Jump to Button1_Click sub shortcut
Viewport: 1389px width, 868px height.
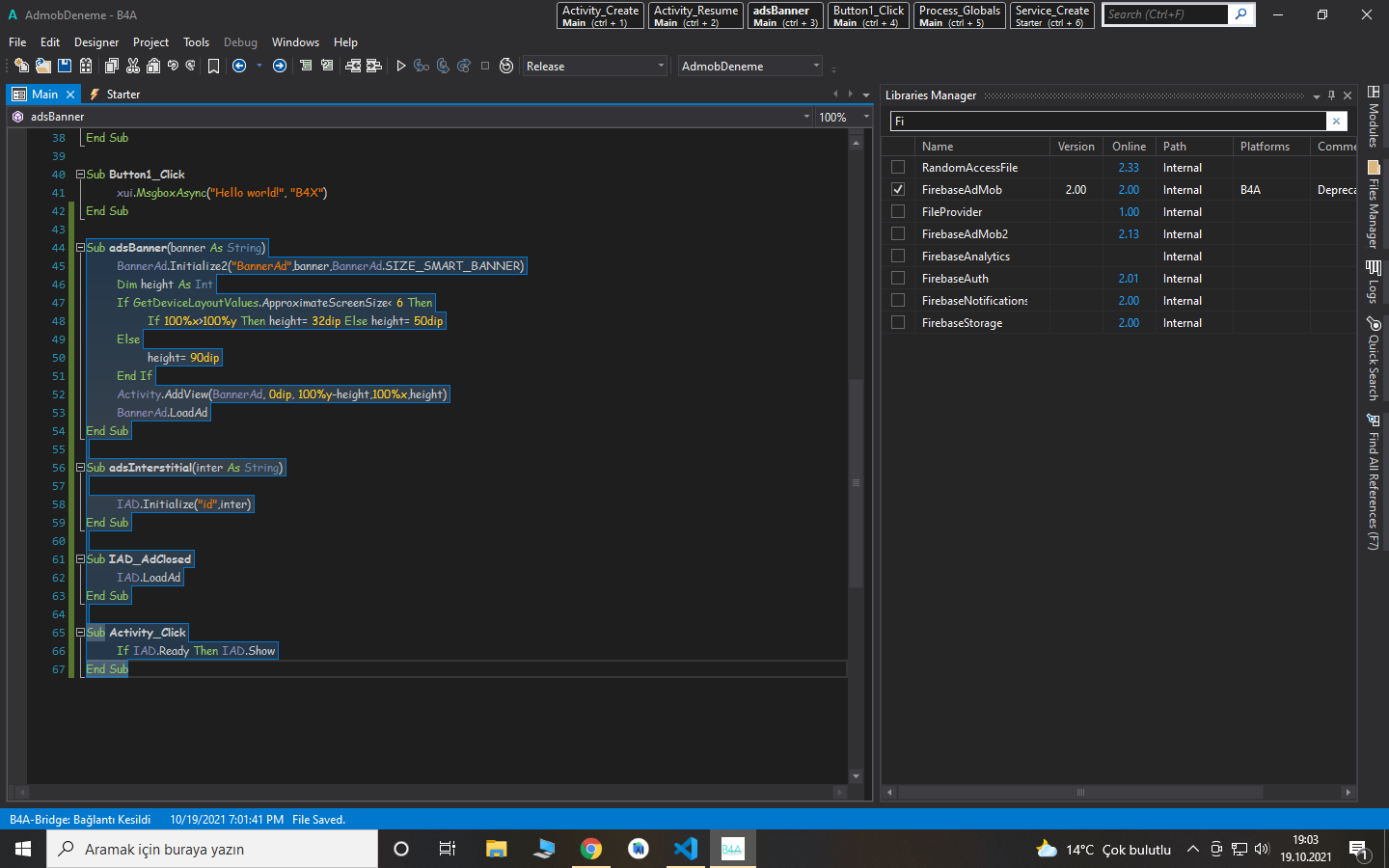(868, 15)
